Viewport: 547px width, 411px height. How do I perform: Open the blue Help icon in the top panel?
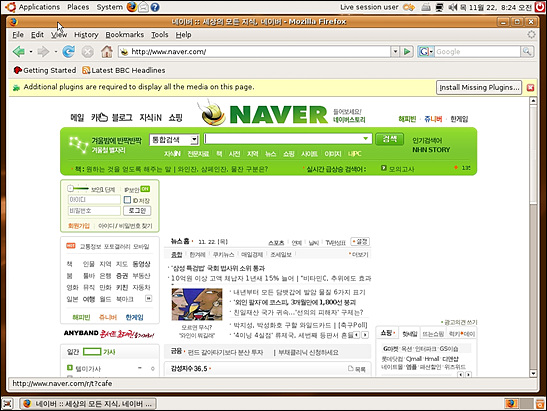point(155,7)
